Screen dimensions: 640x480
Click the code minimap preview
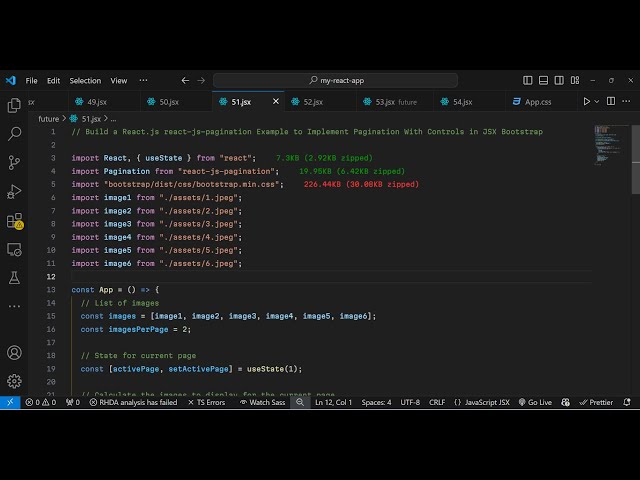pyautogui.click(x=604, y=145)
